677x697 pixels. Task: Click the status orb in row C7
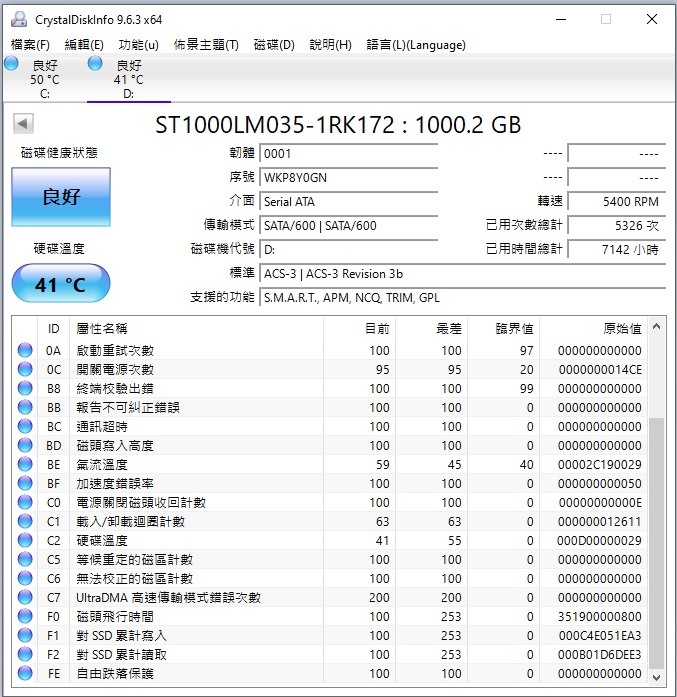coord(25,597)
